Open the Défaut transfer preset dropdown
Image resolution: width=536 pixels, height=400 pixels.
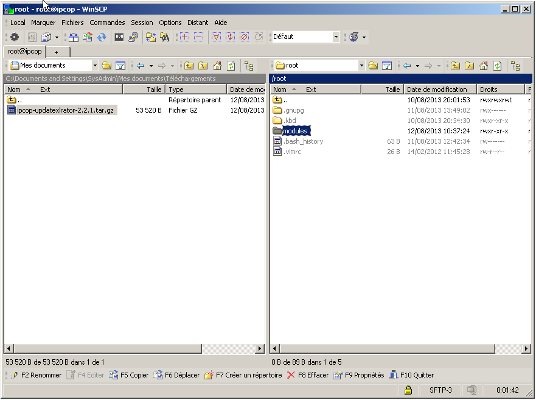pyautogui.click(x=336, y=37)
